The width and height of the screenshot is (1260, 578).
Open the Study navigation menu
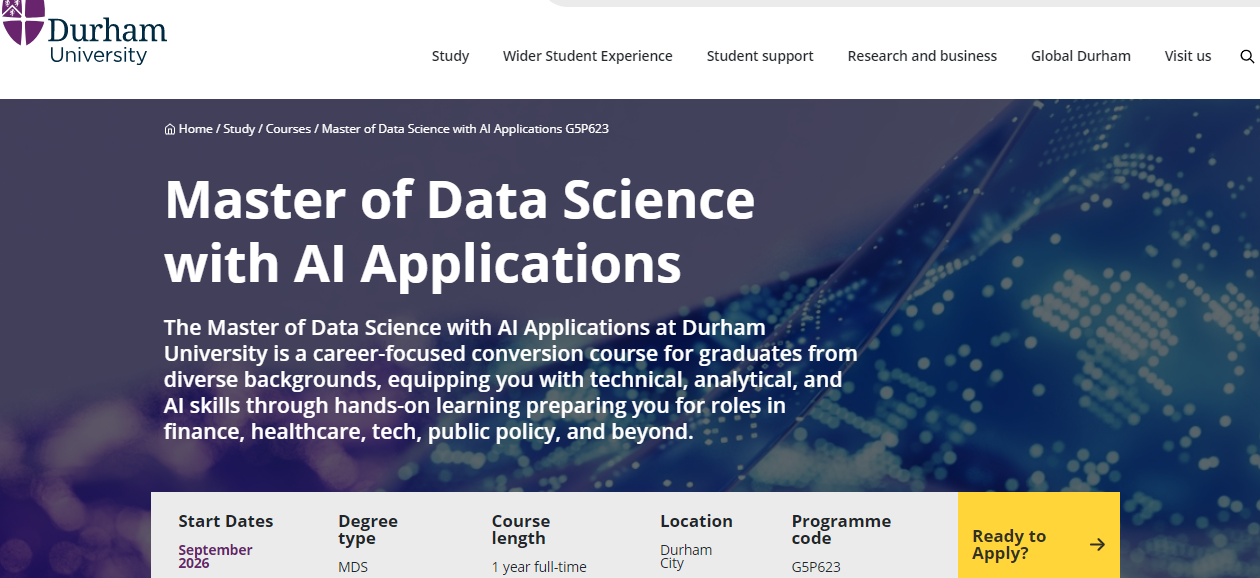coord(450,56)
